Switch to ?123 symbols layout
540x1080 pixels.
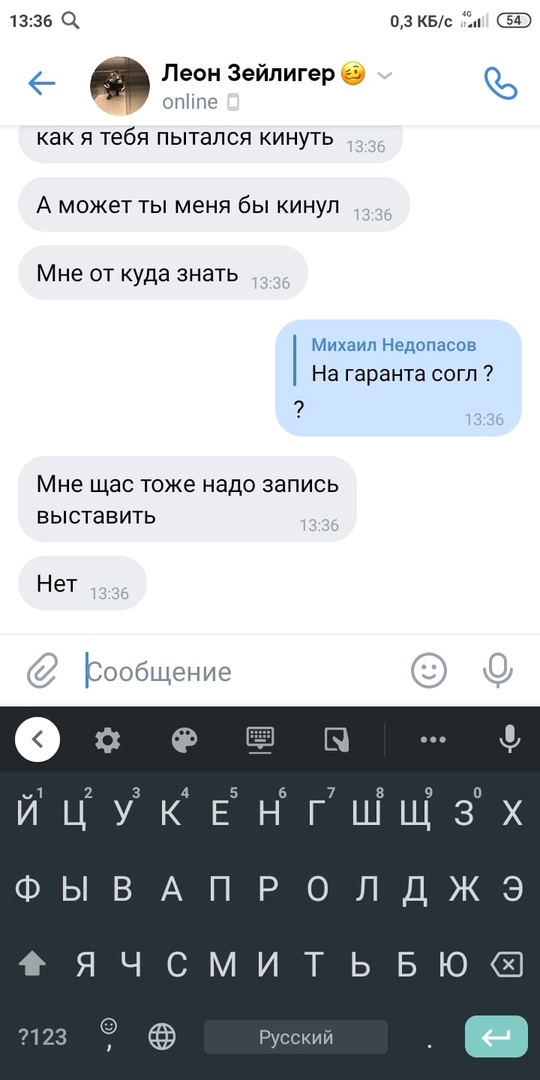pyautogui.click(x=42, y=1037)
